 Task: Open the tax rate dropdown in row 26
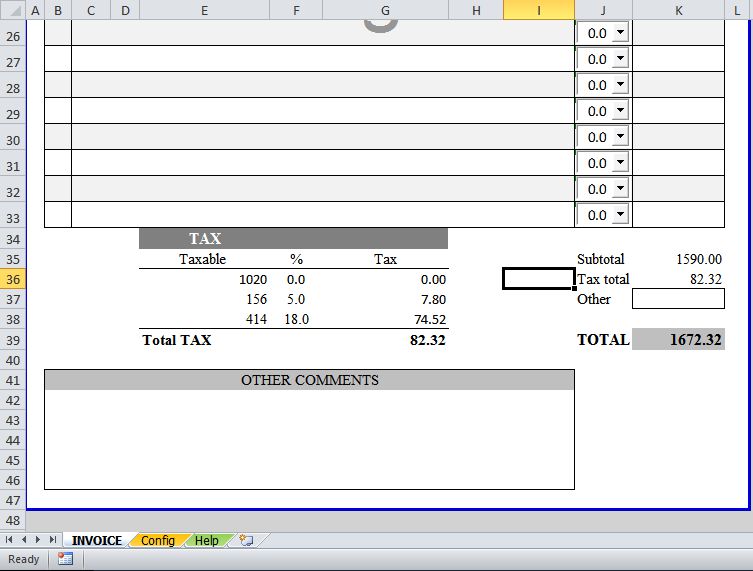(x=620, y=33)
